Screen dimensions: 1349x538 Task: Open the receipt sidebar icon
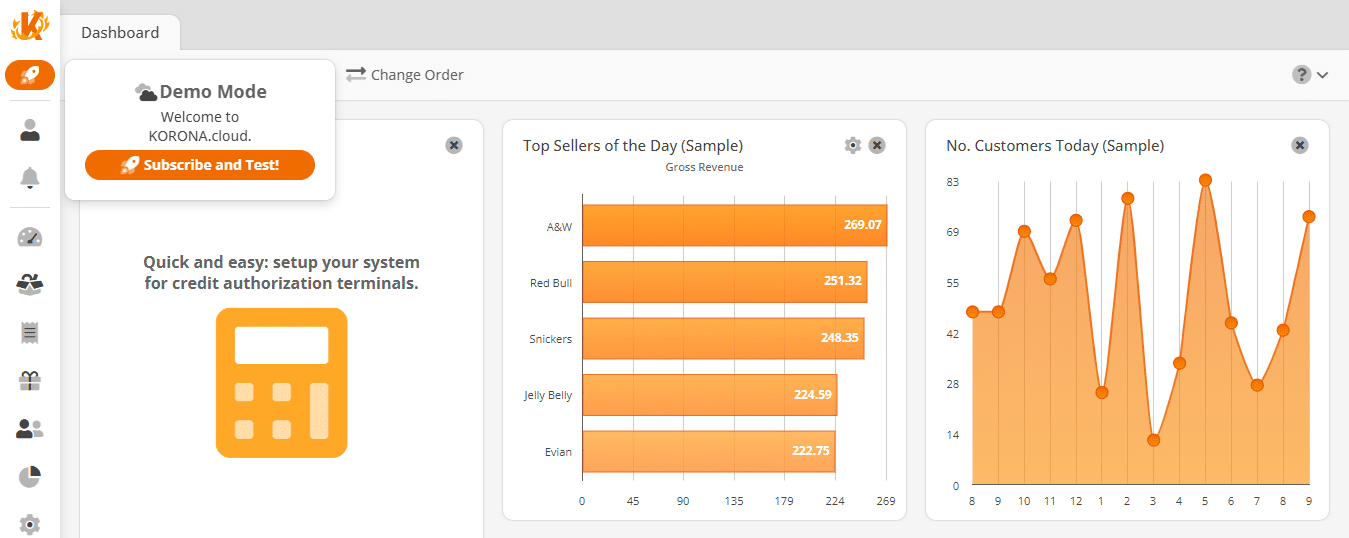tap(30, 333)
